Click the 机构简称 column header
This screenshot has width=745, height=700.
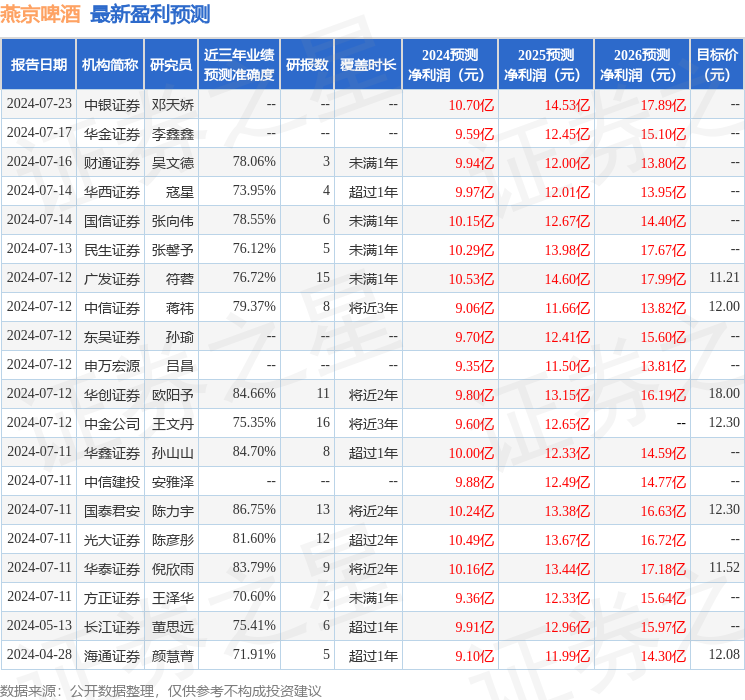(110, 65)
